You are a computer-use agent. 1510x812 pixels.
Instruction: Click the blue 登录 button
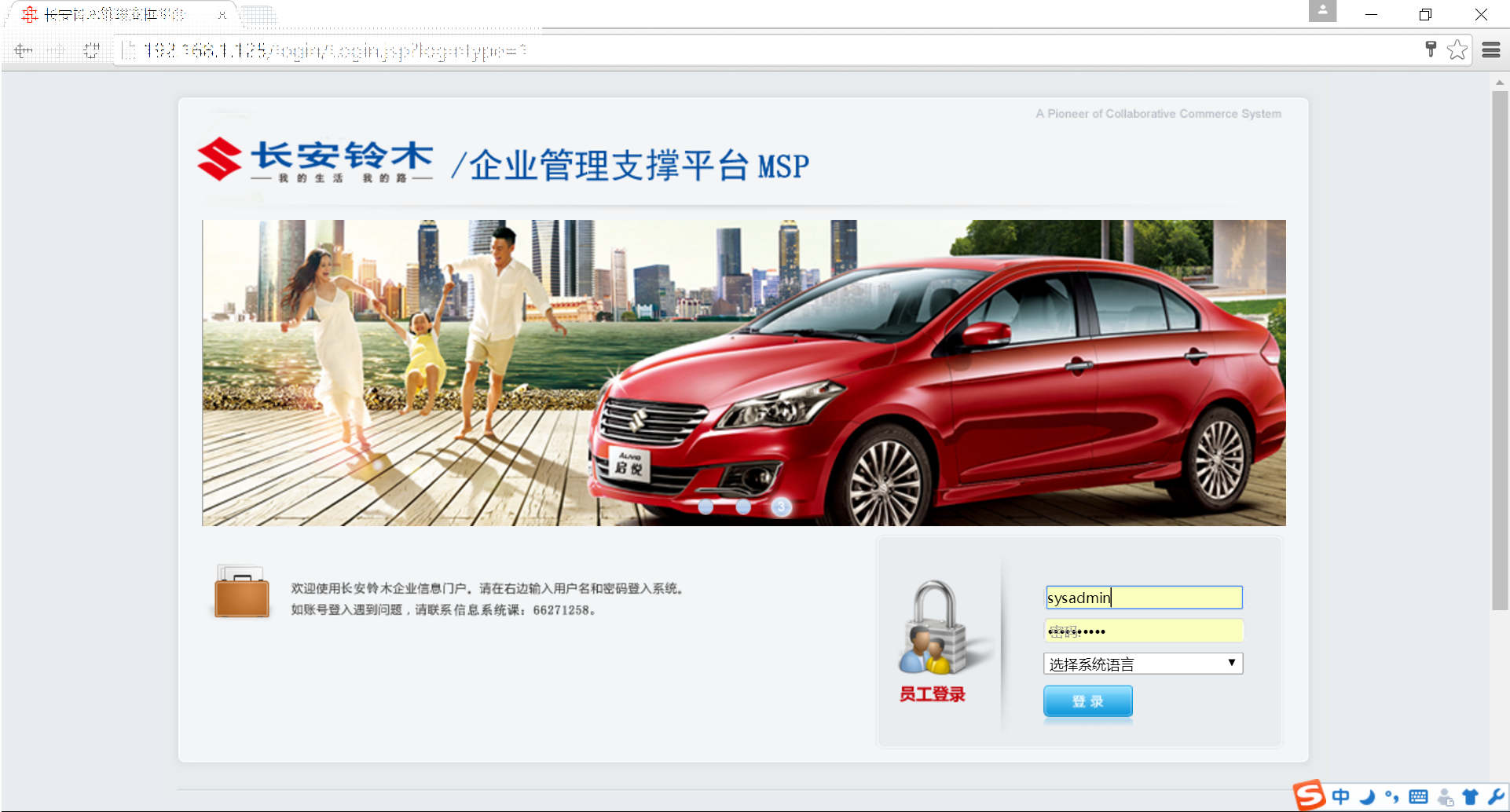[x=1088, y=701]
